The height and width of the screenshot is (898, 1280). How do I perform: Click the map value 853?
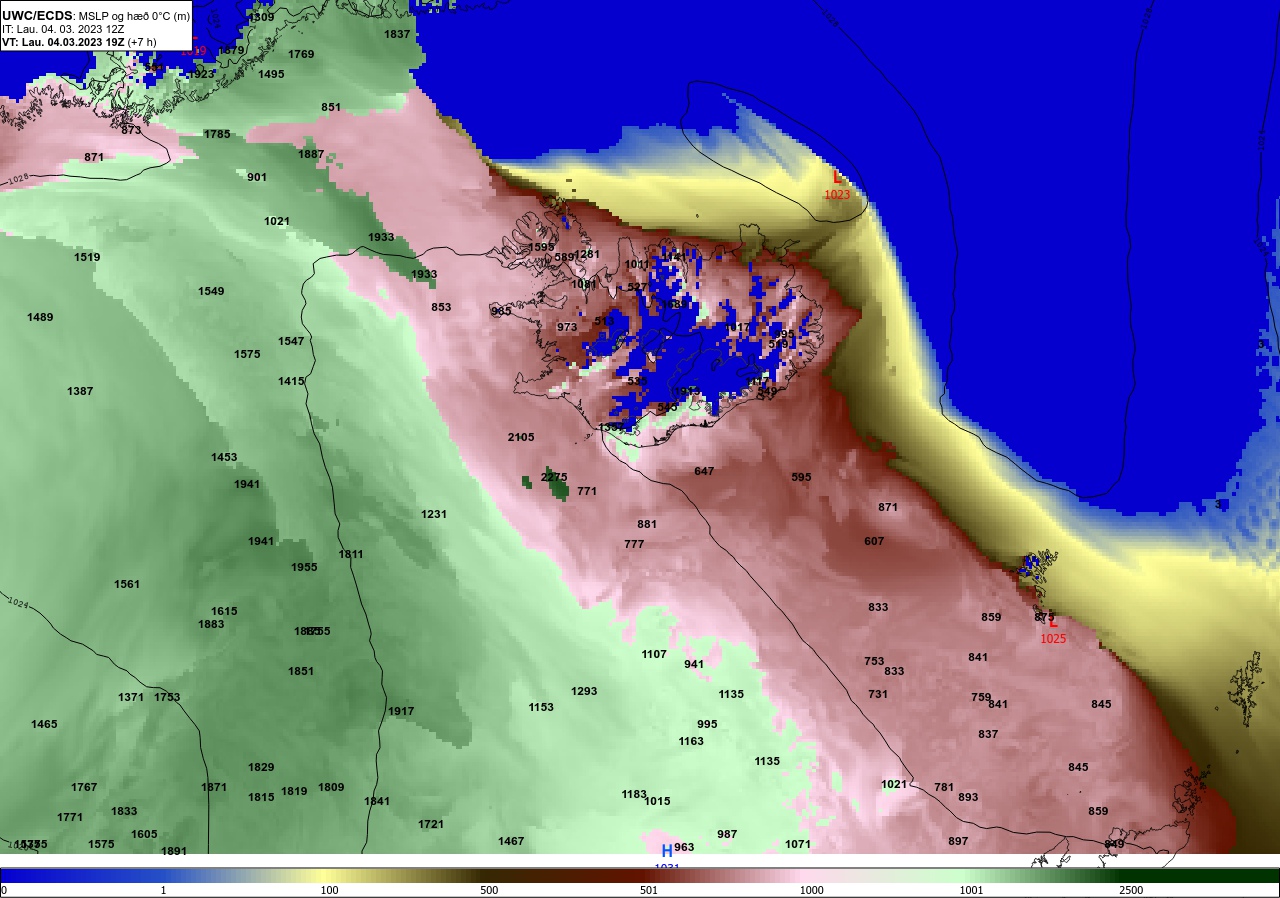441,307
